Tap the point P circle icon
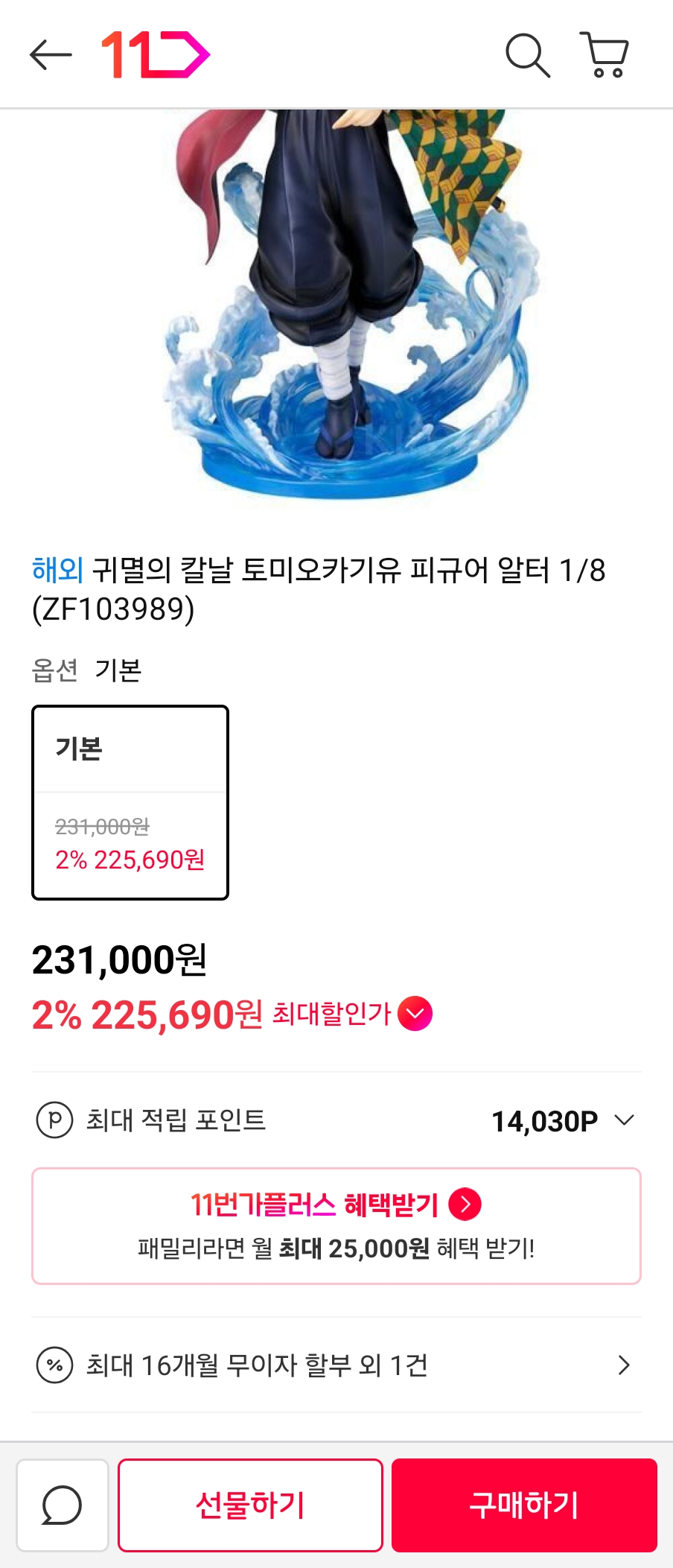Viewport: 673px width, 1568px height. [54, 1120]
